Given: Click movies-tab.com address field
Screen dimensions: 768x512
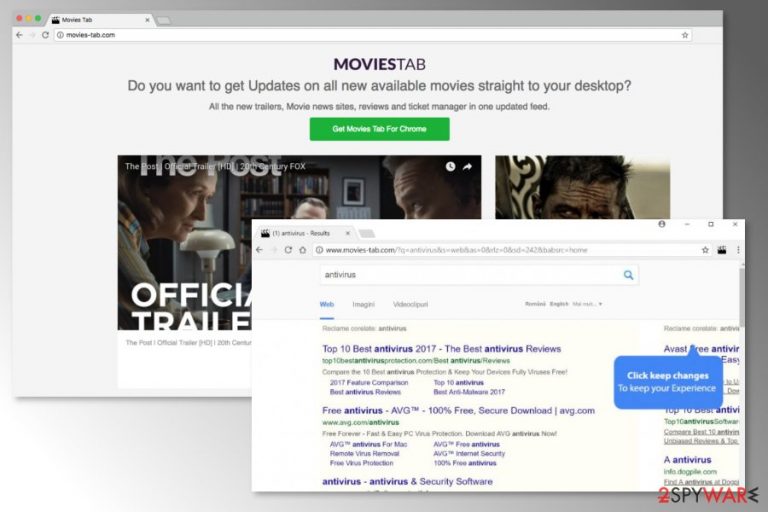Looking at the screenshot, I should (372, 35).
